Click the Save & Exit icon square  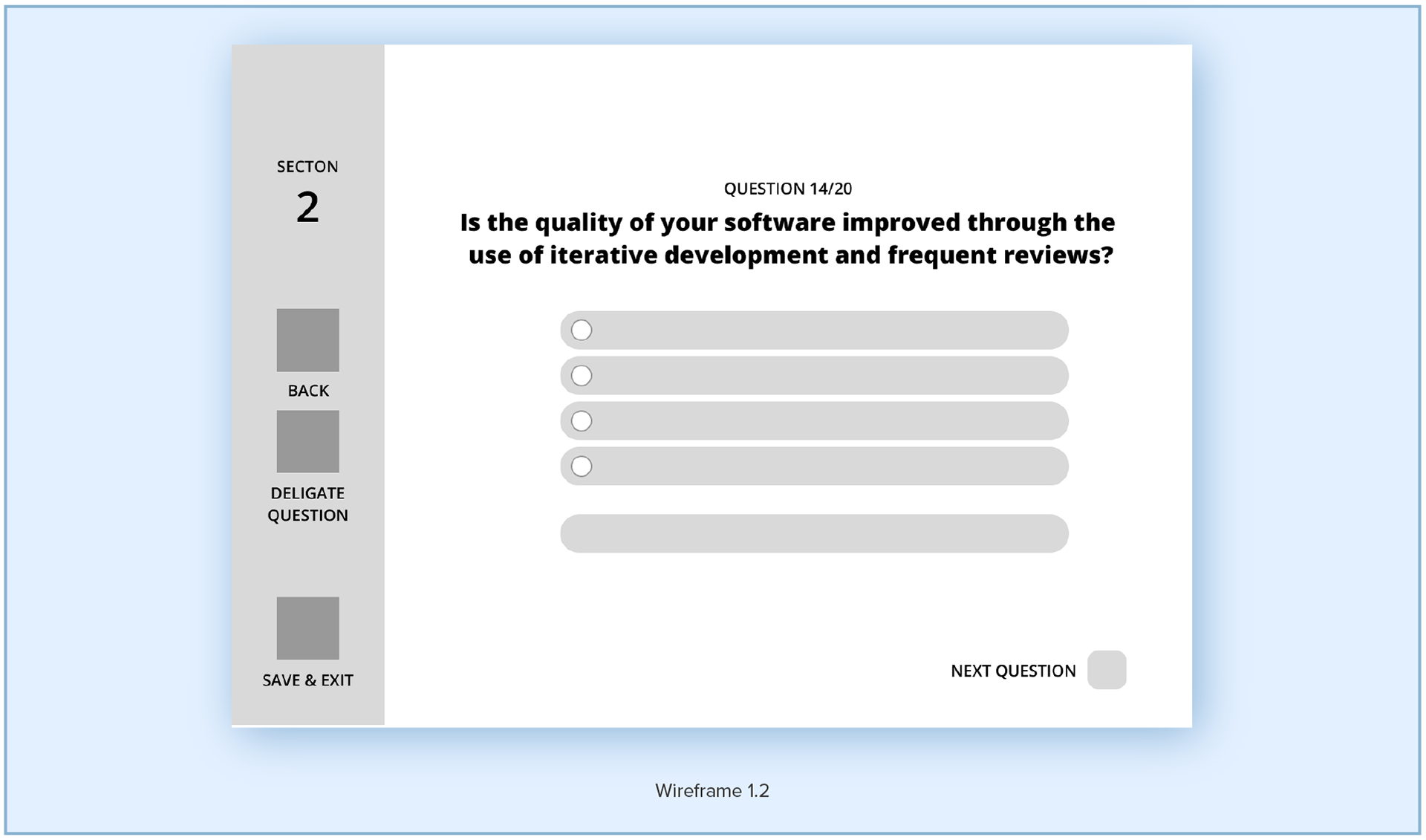pyautogui.click(x=307, y=628)
